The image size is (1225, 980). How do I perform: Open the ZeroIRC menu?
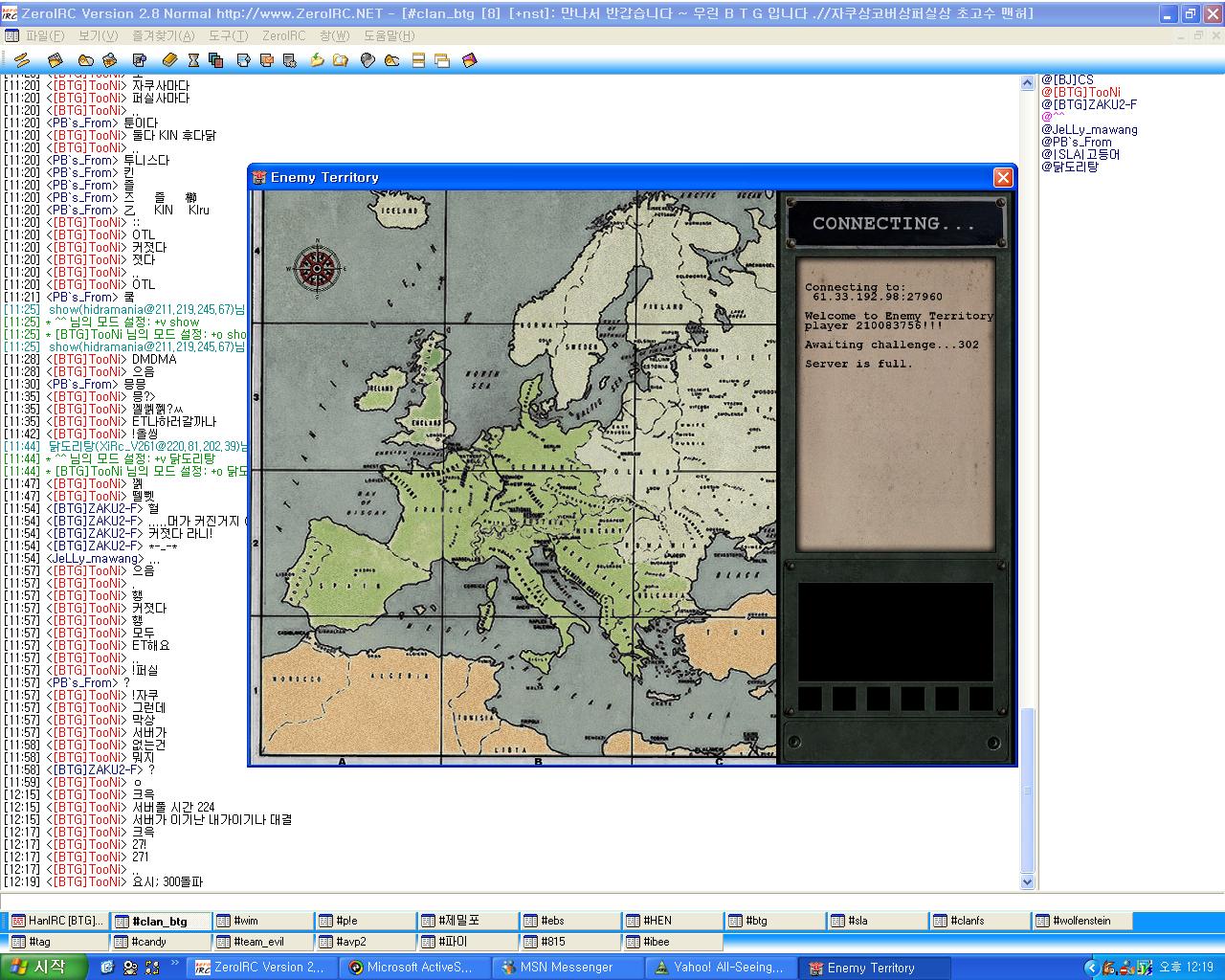(283, 35)
